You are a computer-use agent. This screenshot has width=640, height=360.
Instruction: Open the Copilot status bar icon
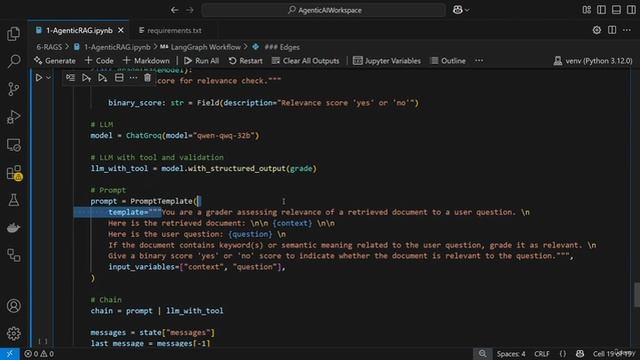point(580,354)
